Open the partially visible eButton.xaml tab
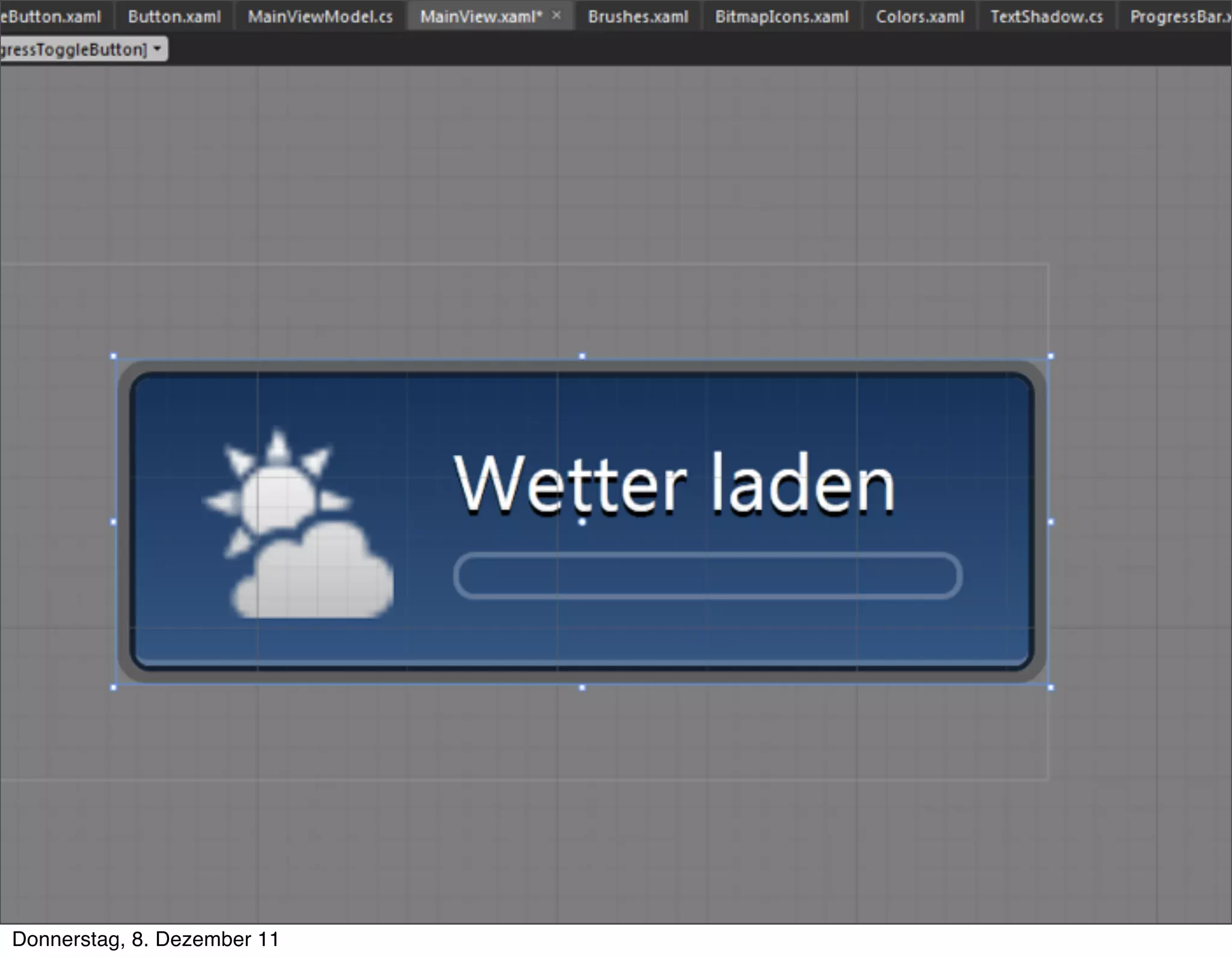The width and height of the screenshot is (1232, 958). click(x=51, y=16)
